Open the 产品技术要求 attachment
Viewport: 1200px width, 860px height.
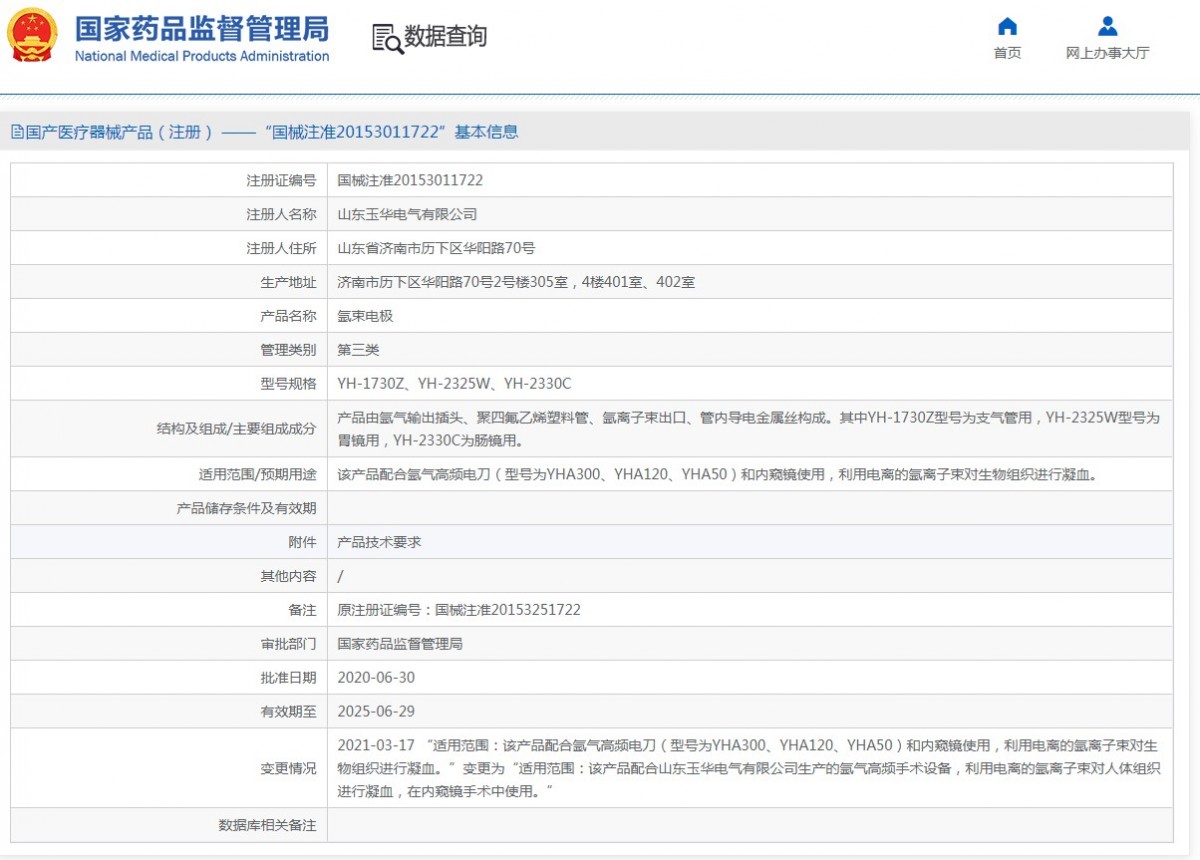[x=379, y=542]
